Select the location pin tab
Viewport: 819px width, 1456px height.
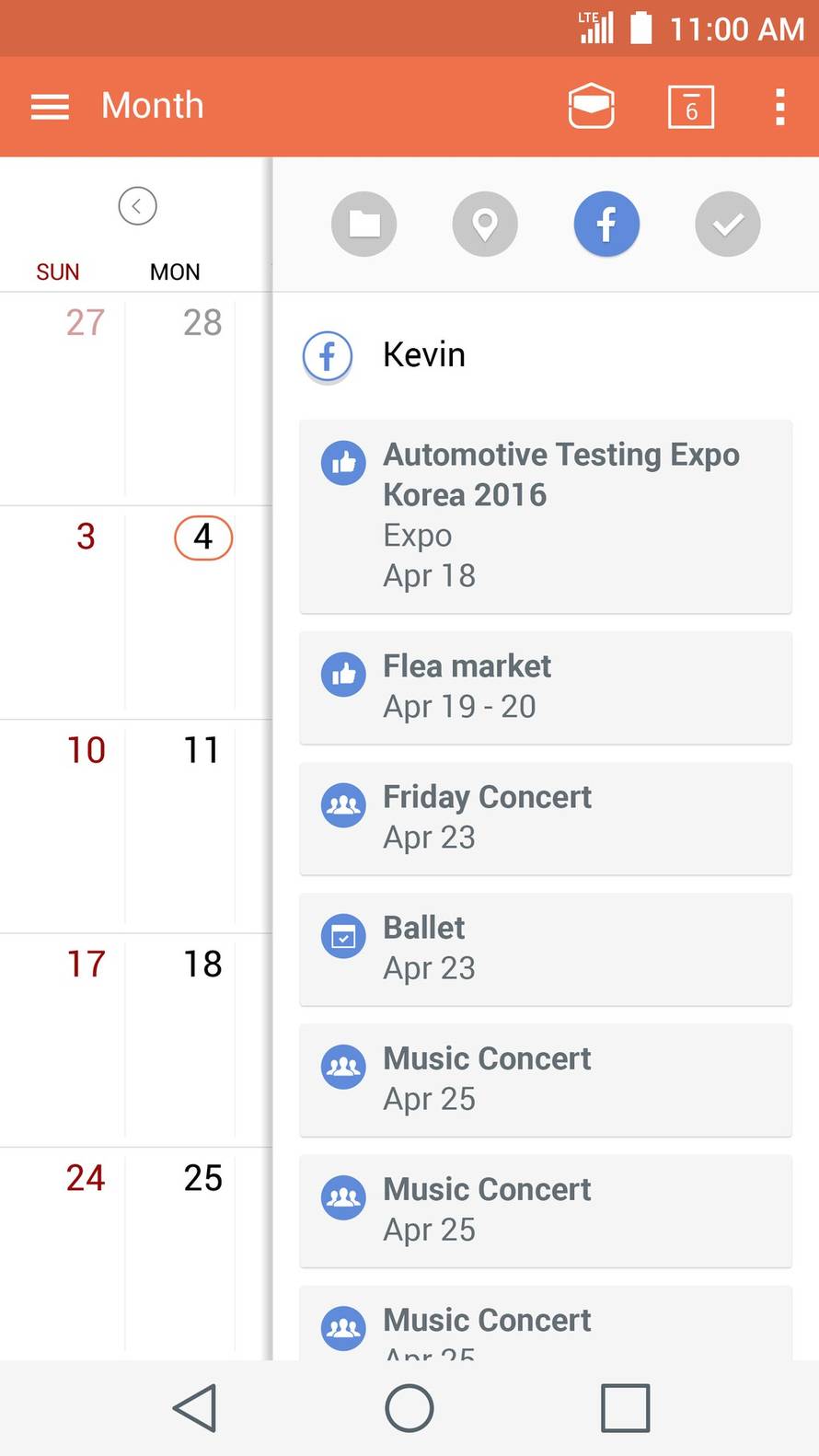(x=485, y=224)
